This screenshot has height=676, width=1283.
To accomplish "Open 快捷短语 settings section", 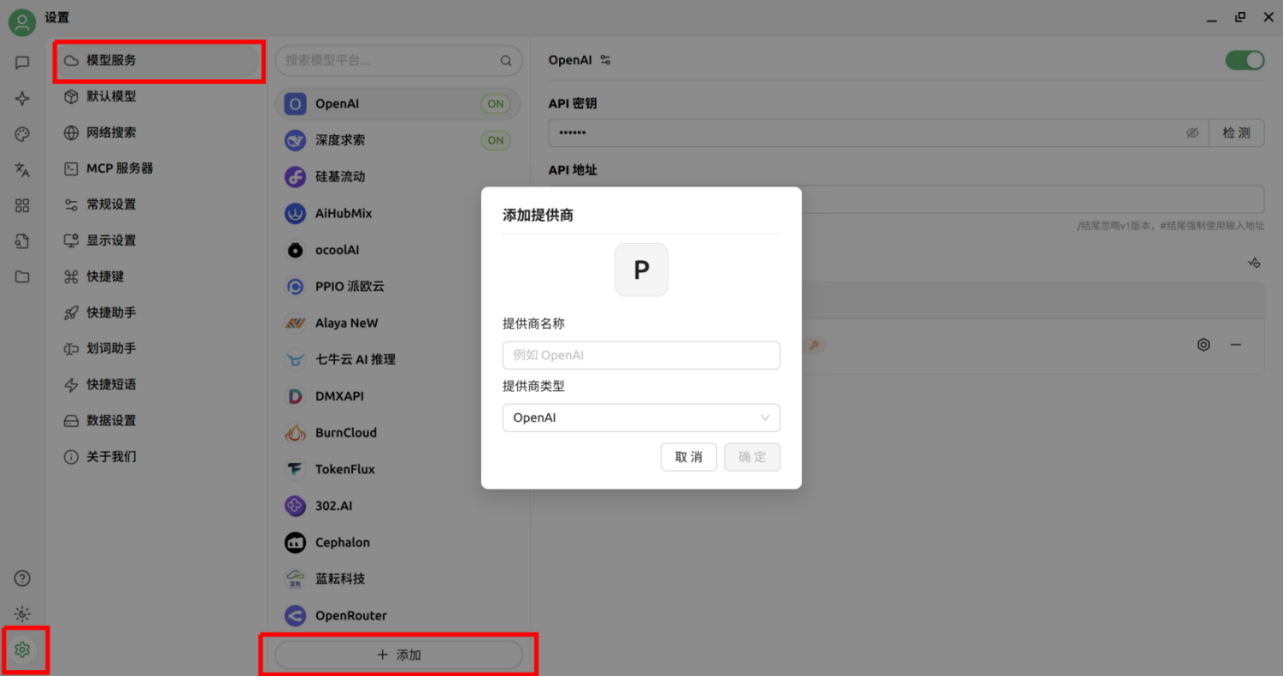I will coord(158,384).
